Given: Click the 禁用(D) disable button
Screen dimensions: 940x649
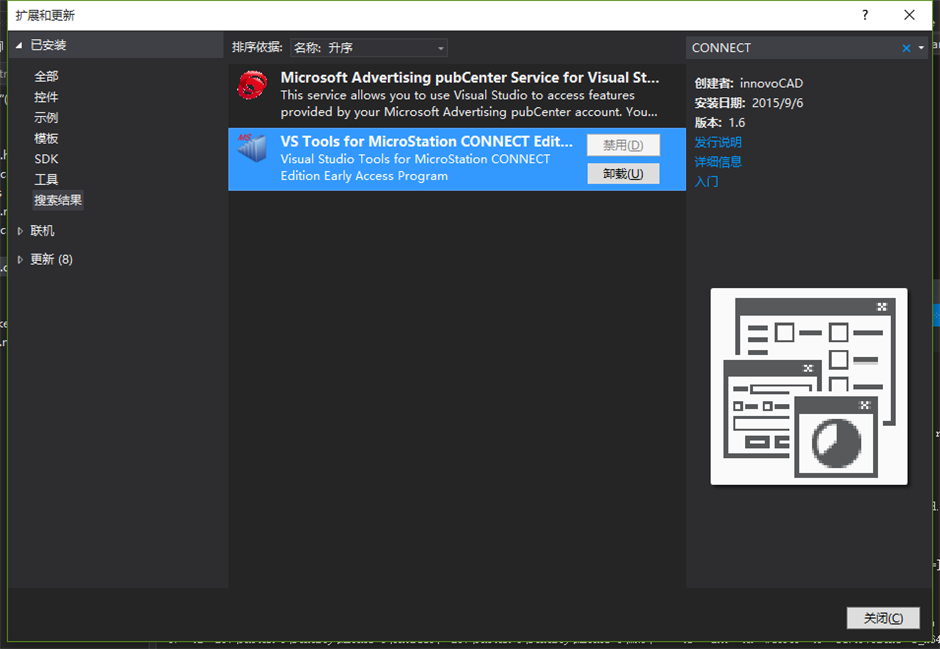Looking at the screenshot, I should click(x=623, y=145).
